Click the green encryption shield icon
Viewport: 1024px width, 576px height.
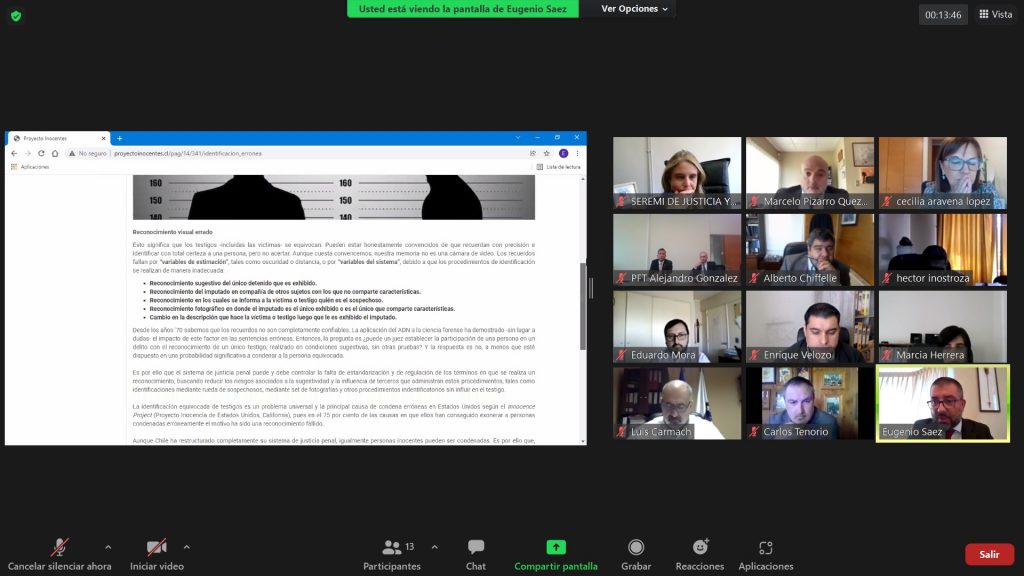coord(16,16)
